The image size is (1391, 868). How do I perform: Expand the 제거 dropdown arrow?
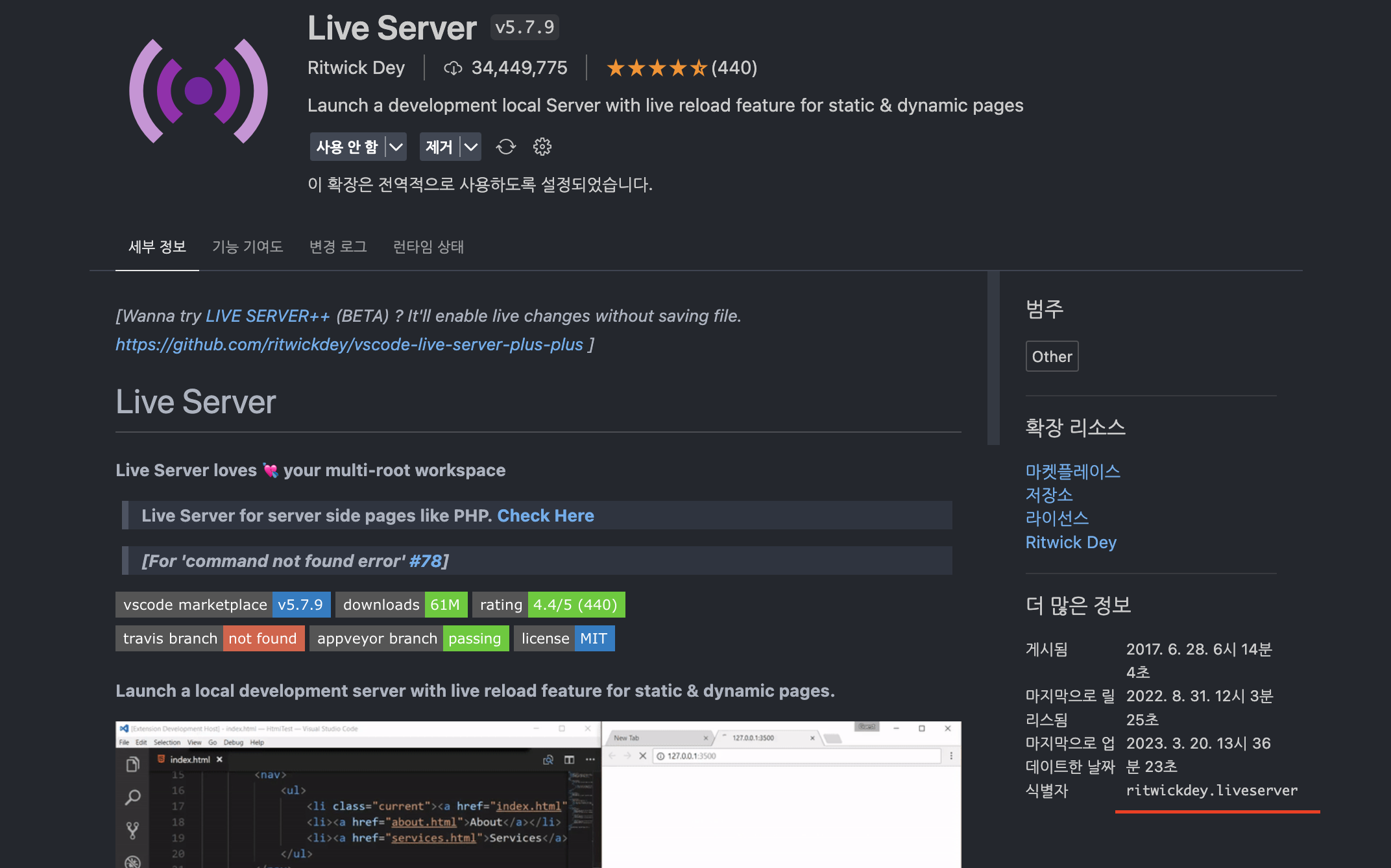471,147
